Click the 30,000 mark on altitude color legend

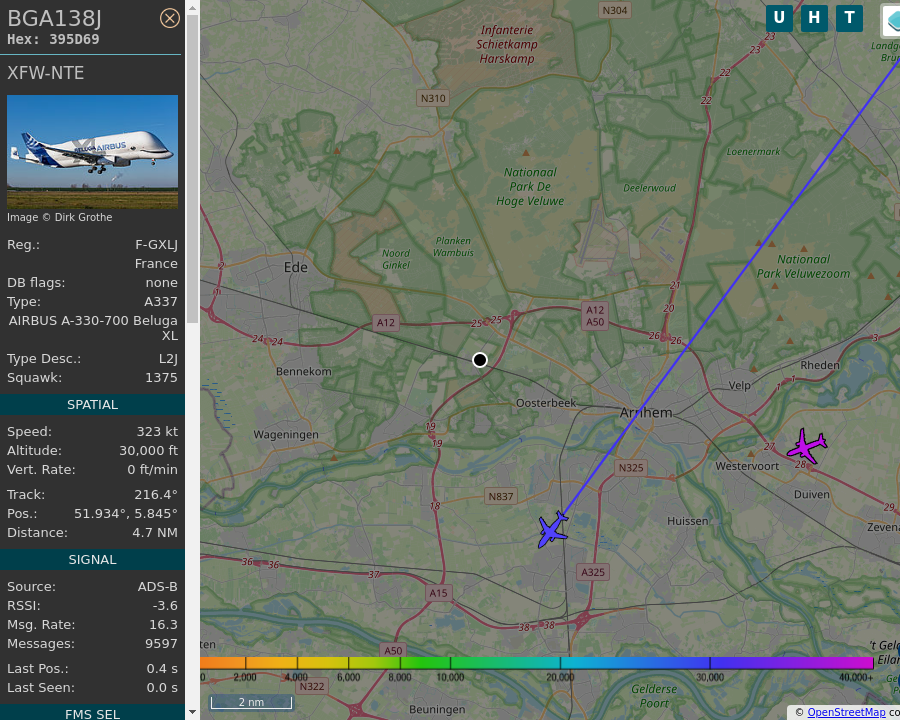pos(710,678)
